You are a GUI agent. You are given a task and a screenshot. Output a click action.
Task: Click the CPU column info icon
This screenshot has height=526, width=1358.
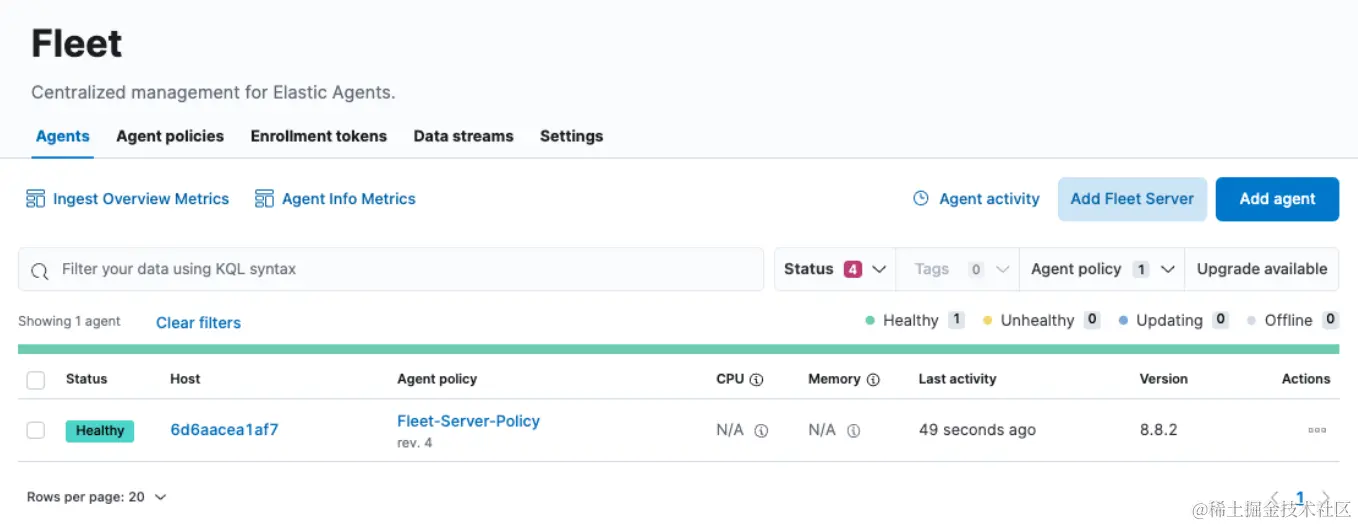pos(757,380)
